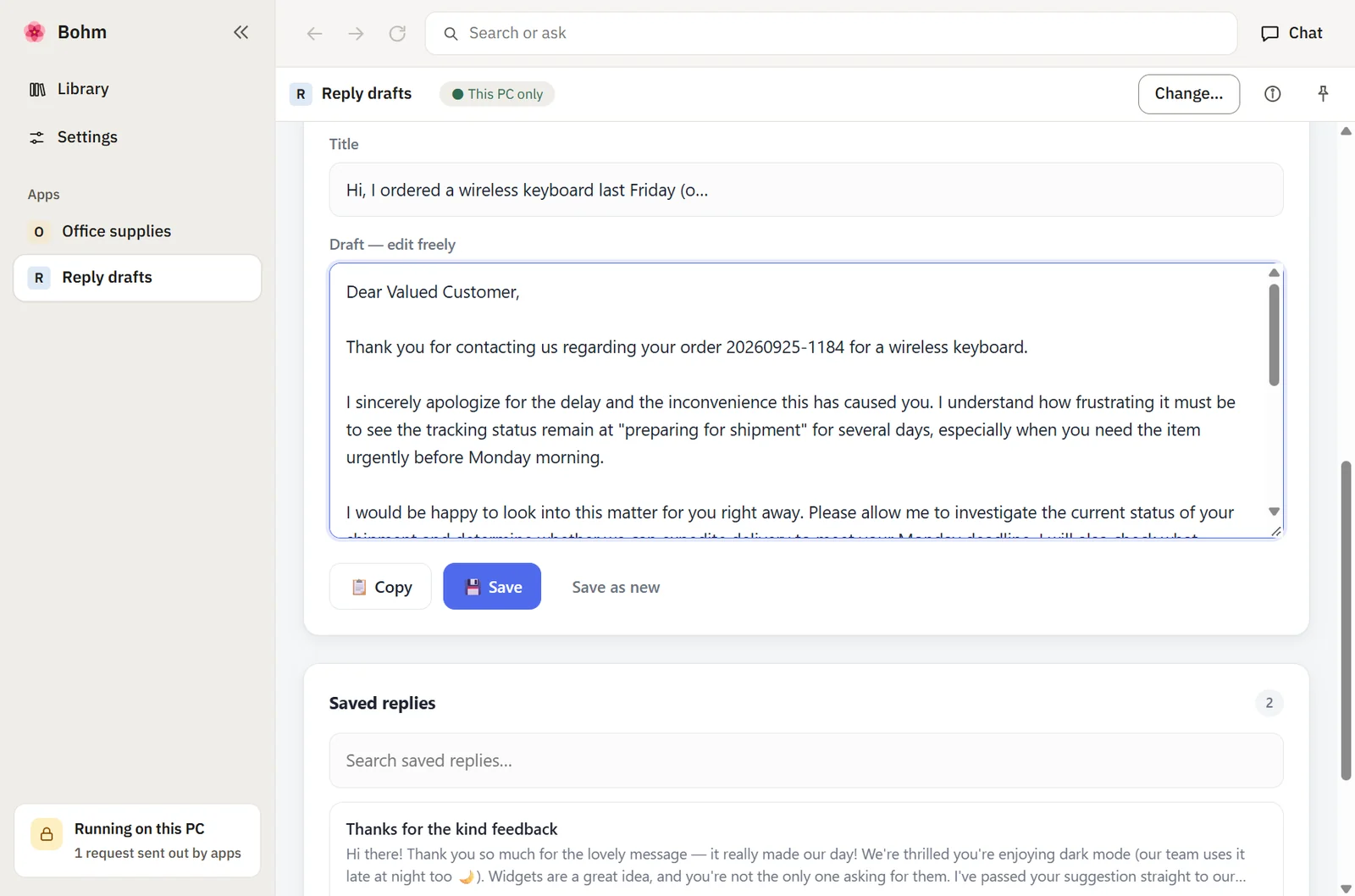Click the 'Running on this PC' status
Screen dimensions: 1355x896
click(140, 829)
